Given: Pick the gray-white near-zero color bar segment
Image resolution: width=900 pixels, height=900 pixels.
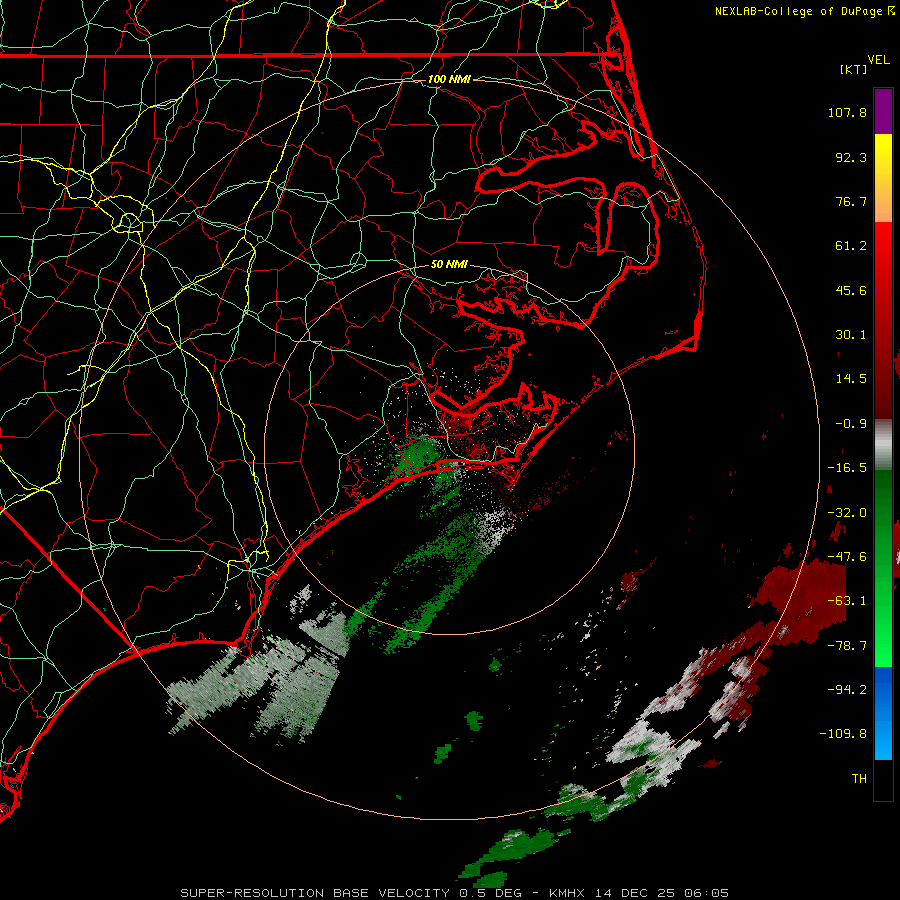Looking at the screenshot, I should [x=883, y=444].
